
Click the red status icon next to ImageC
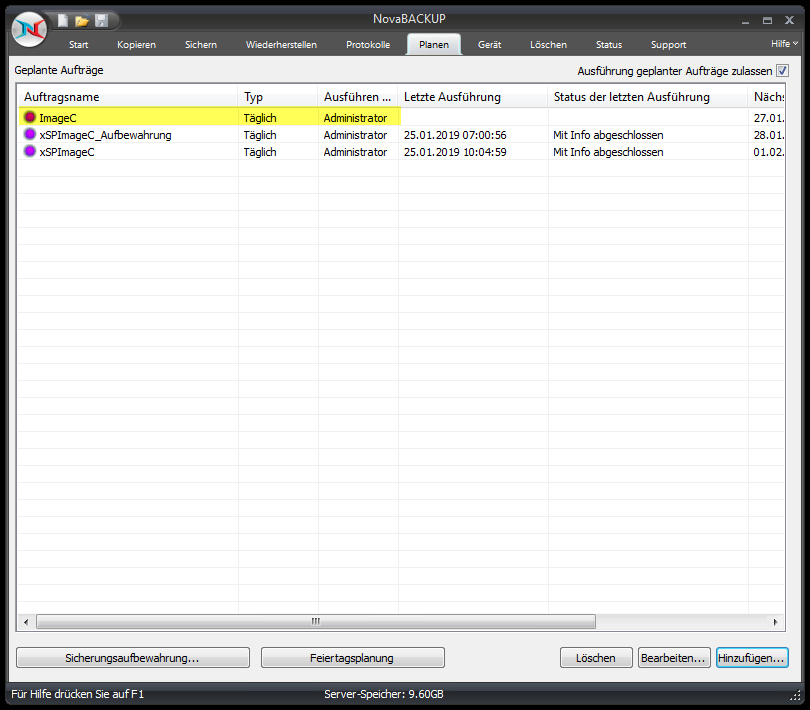pos(30,117)
